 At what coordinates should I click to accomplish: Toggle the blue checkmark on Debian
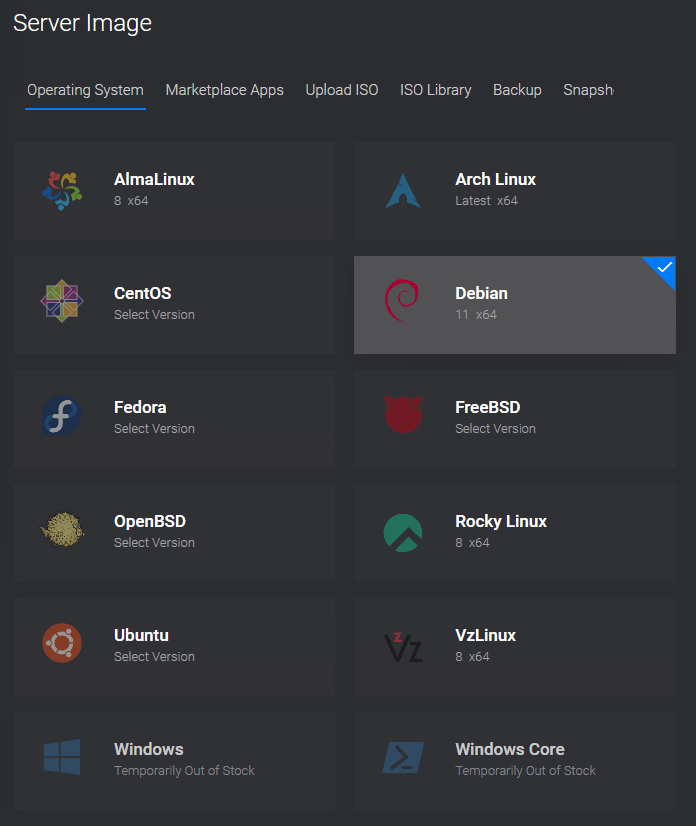[x=663, y=268]
